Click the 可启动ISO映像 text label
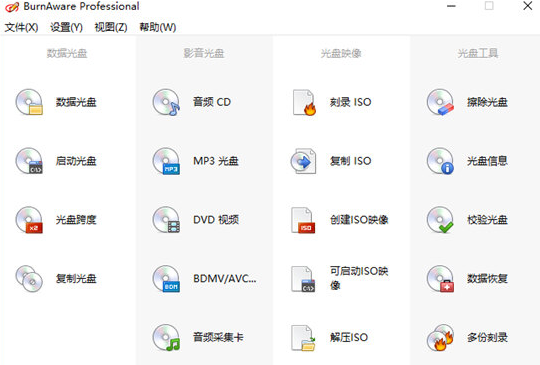This screenshot has width=540, height=365. click(359, 278)
